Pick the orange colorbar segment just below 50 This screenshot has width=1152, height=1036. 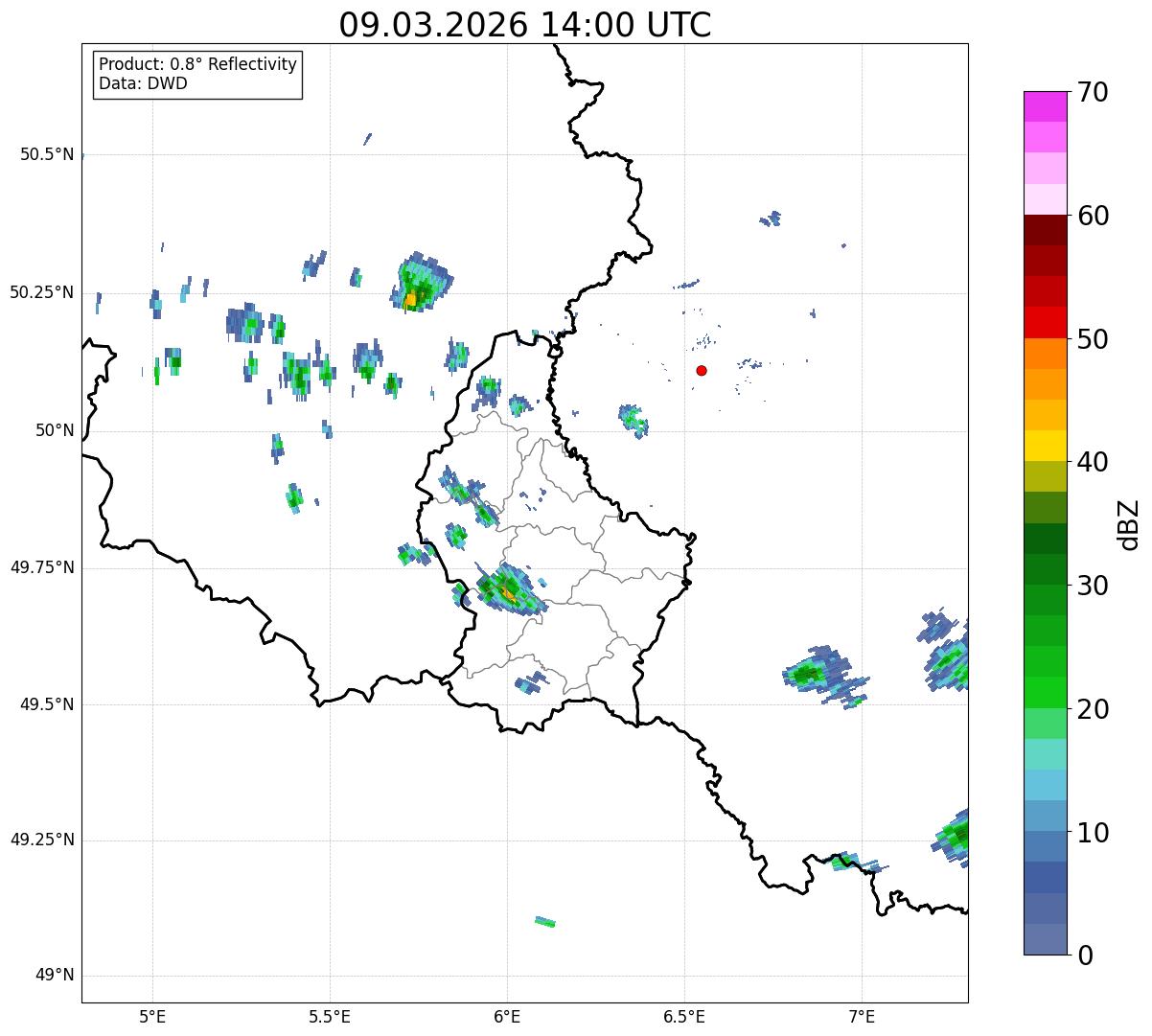coord(1046,354)
